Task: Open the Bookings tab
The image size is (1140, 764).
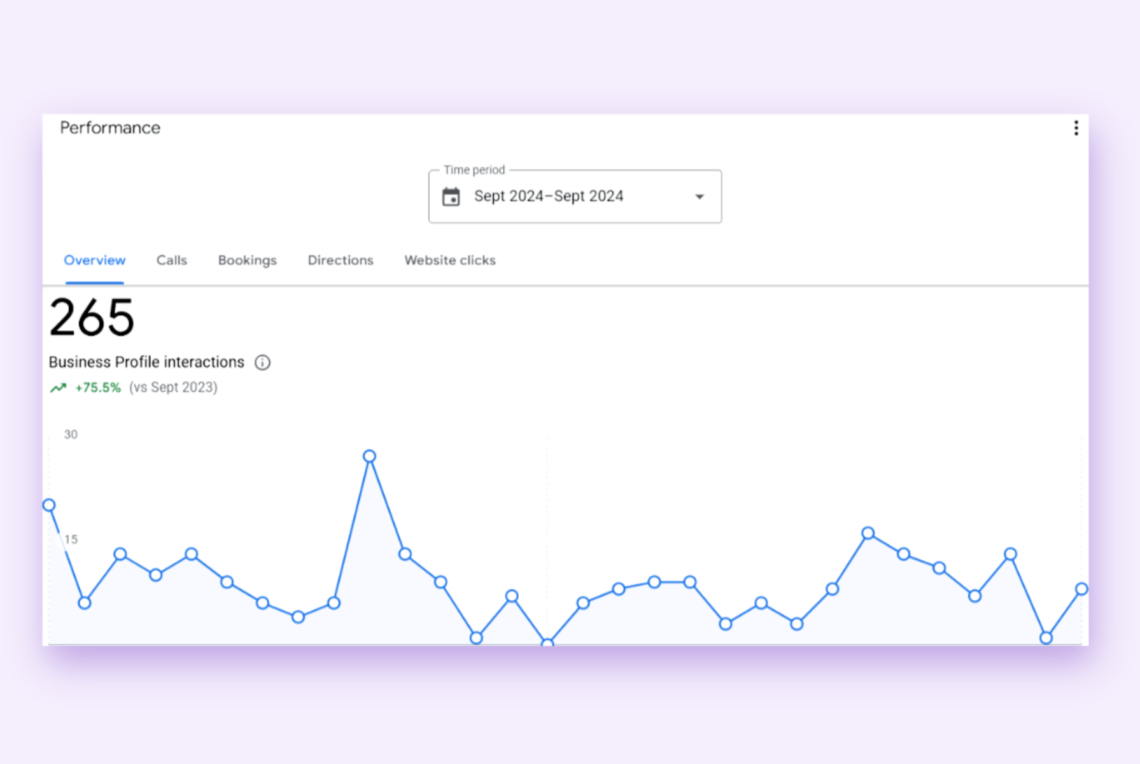Action: [x=247, y=260]
